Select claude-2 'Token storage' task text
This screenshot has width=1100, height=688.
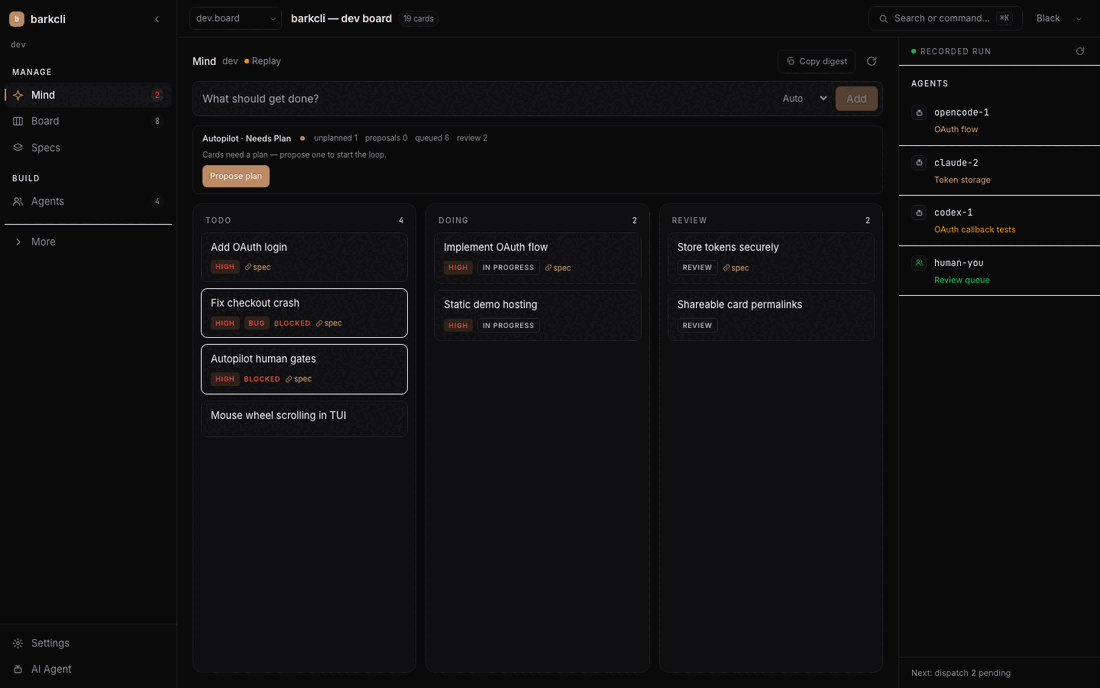[962, 180]
